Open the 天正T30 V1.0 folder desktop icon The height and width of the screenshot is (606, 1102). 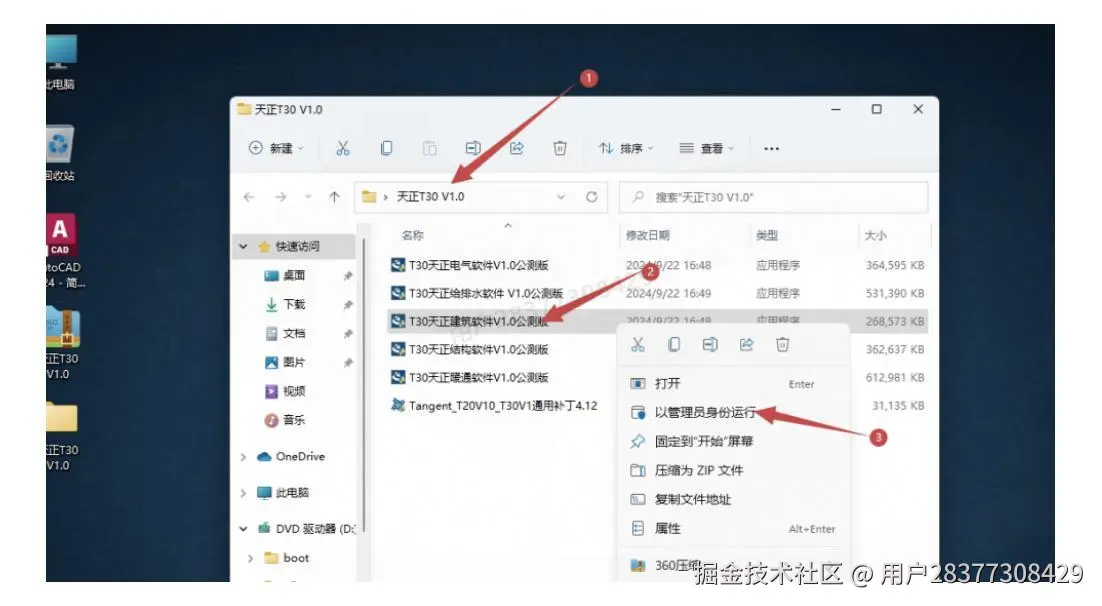pos(63,436)
